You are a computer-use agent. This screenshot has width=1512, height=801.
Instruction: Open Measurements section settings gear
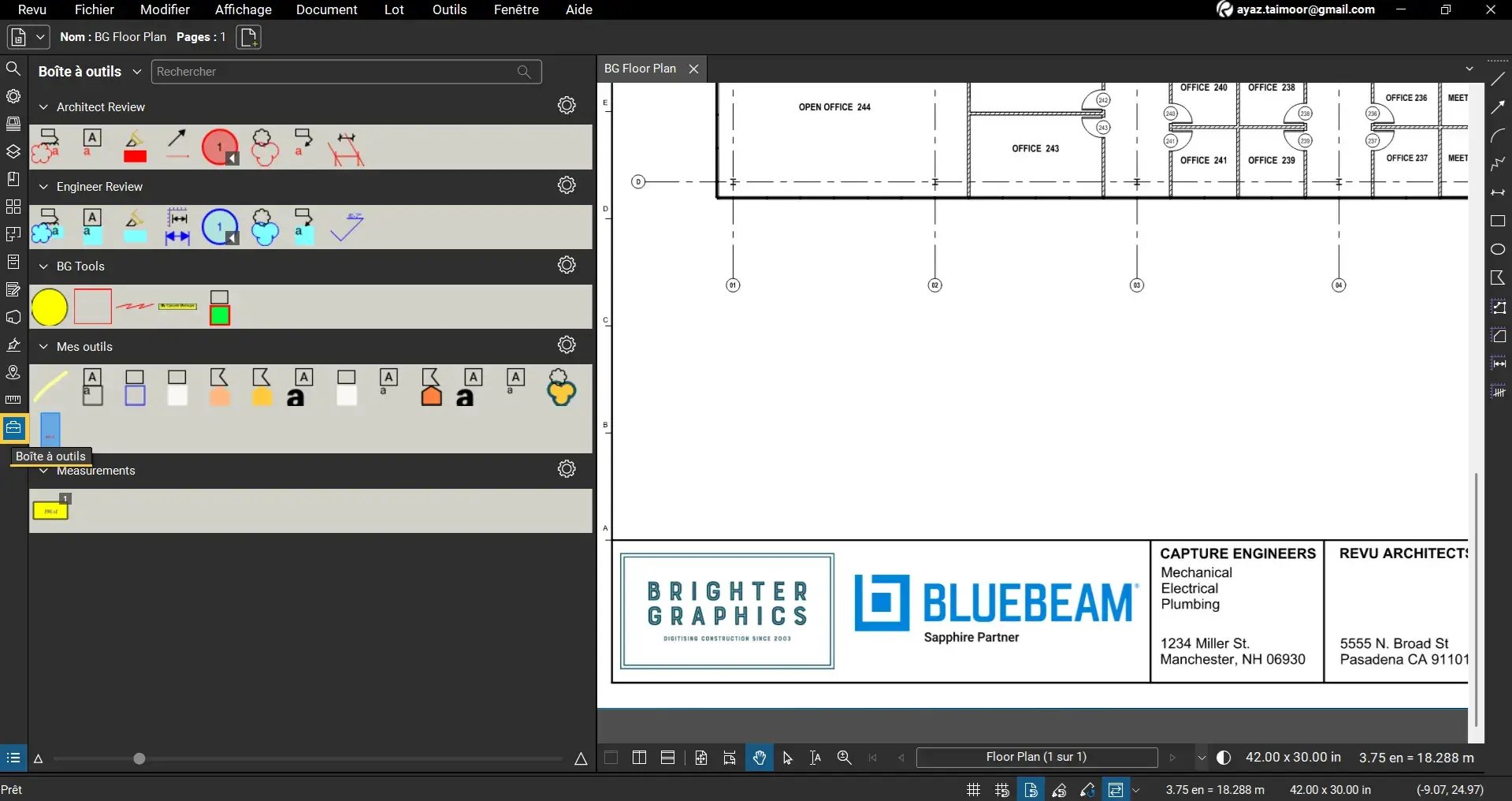tap(567, 468)
